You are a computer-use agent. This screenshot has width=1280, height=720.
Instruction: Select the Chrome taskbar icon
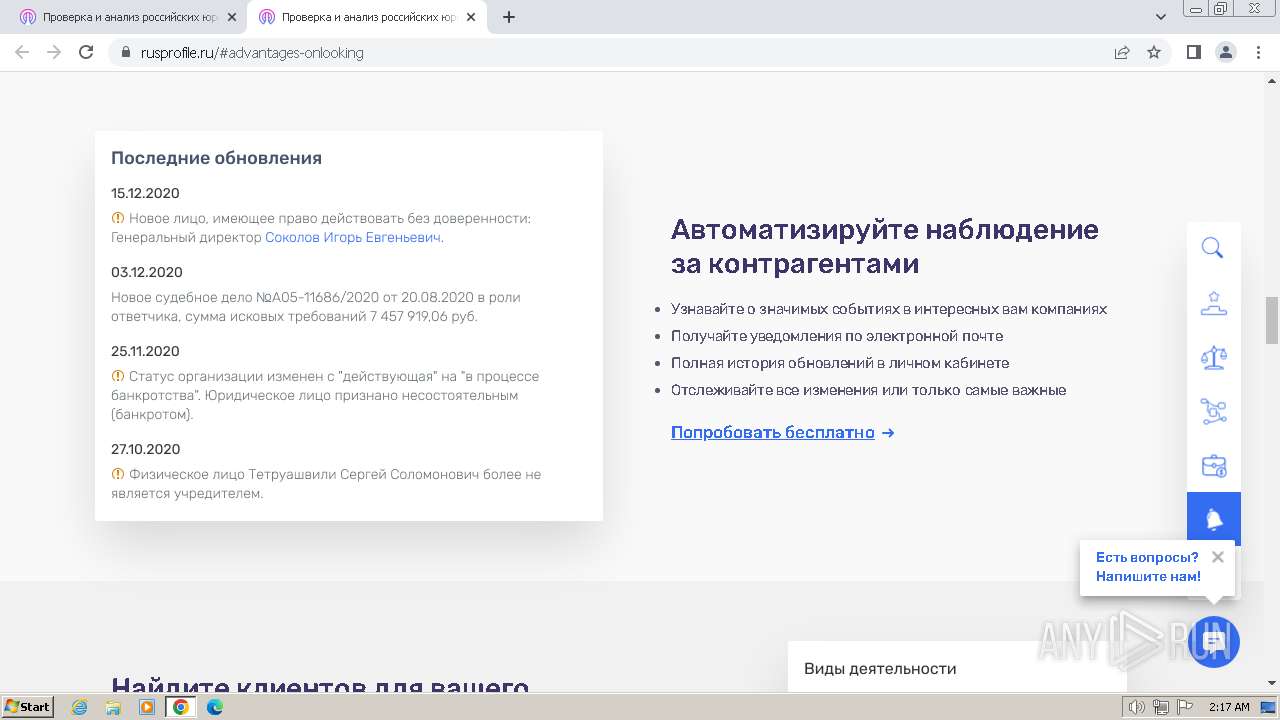click(181, 707)
